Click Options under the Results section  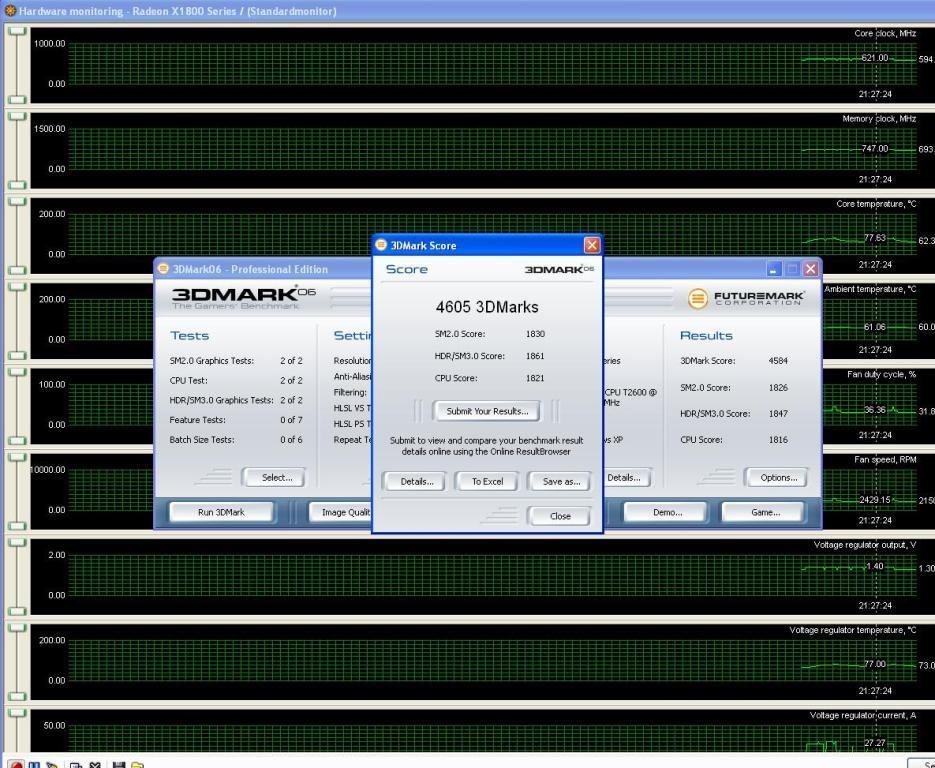click(x=778, y=478)
